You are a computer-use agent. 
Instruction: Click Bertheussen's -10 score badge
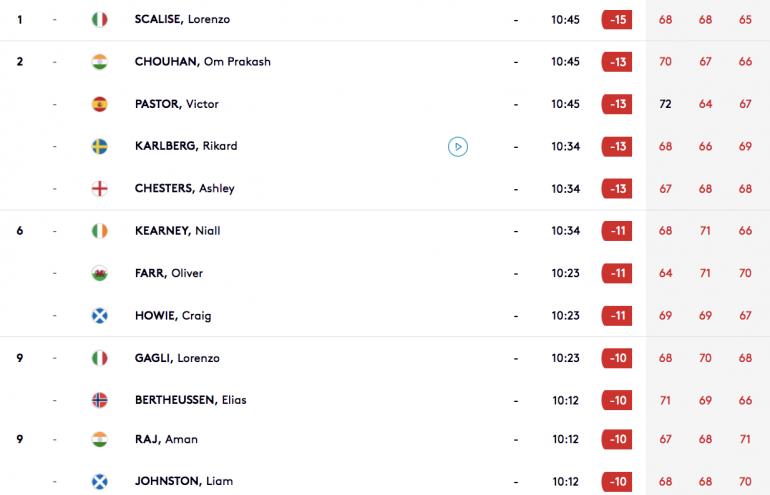[617, 400]
